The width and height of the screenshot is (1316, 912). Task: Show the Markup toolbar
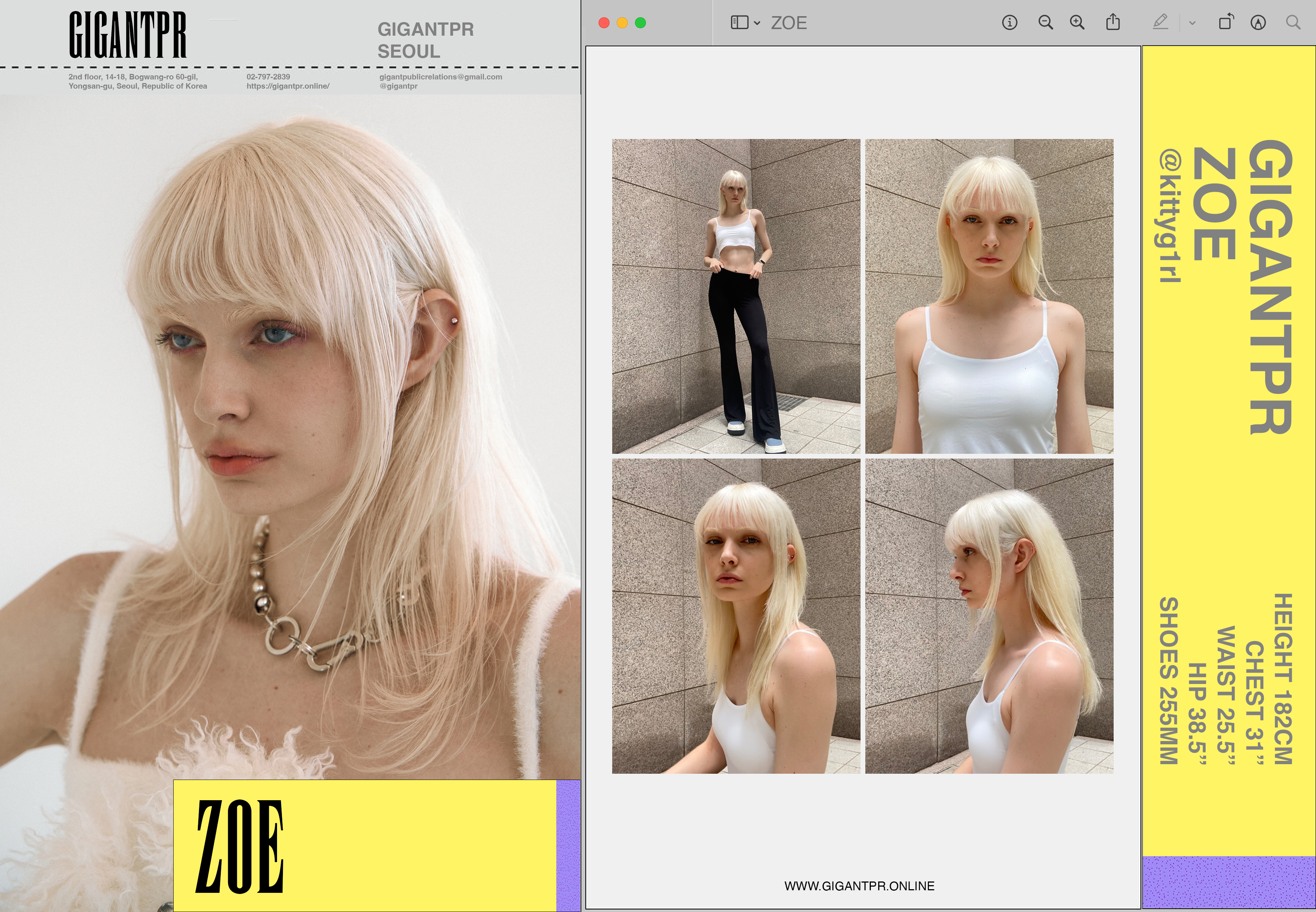coord(1258,23)
